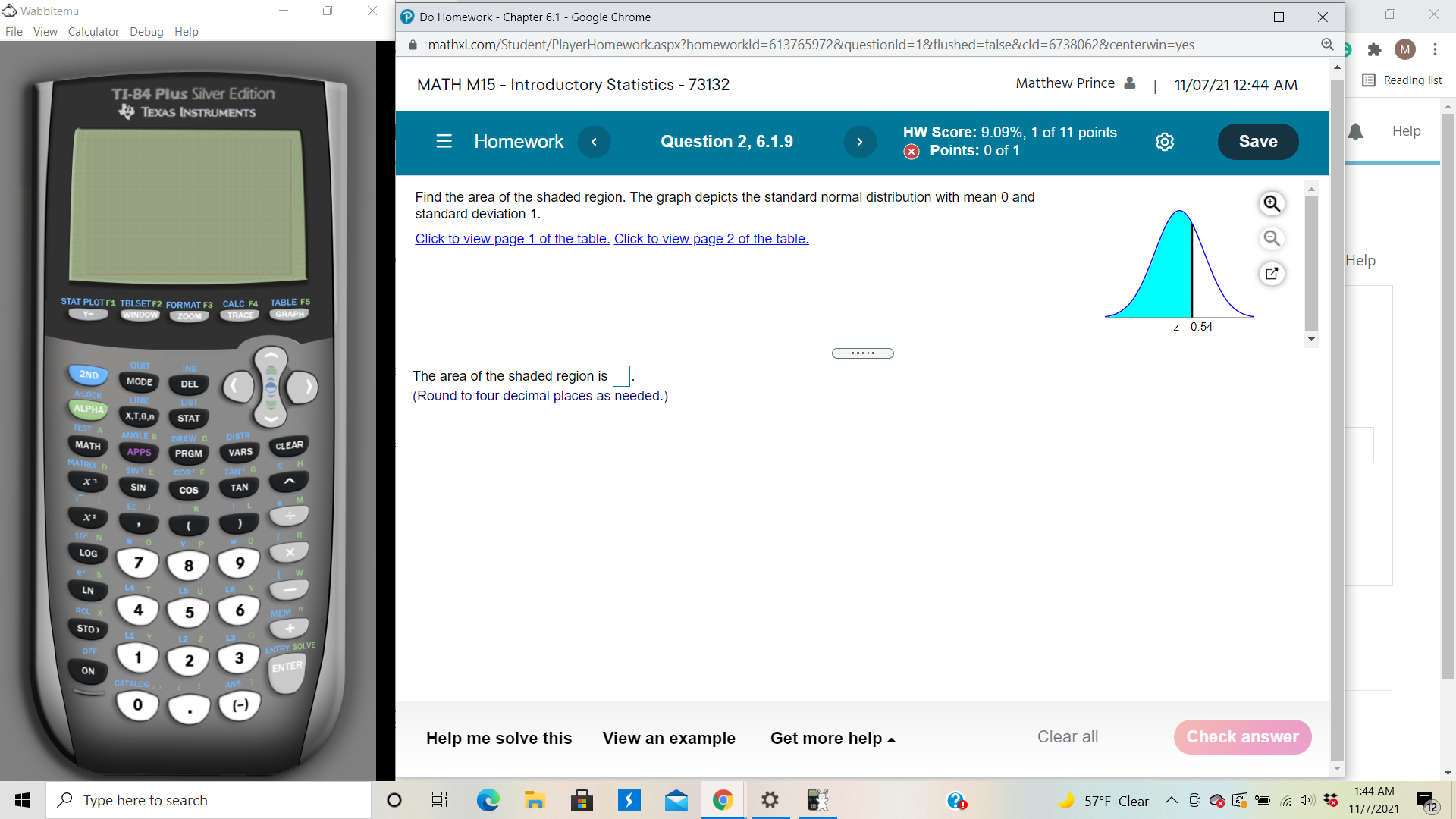
Task: Click the question pane vertical scrollbar
Action: 1311,264
